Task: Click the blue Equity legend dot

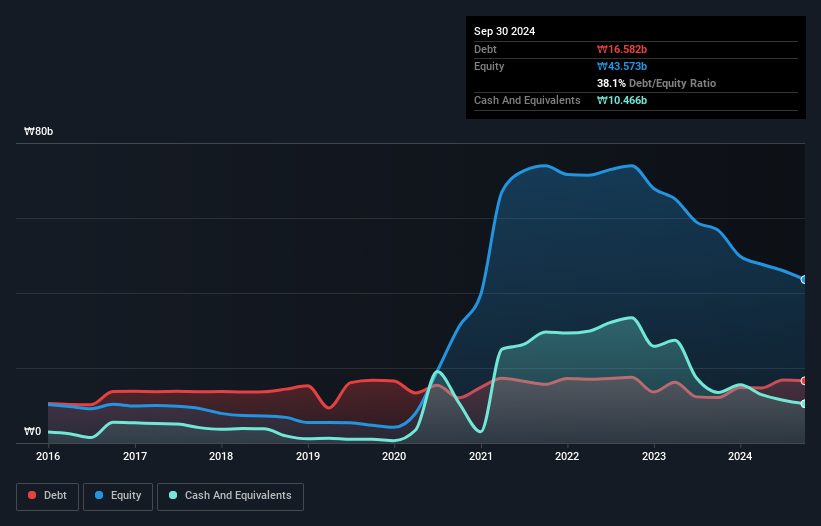Action: click(x=99, y=495)
